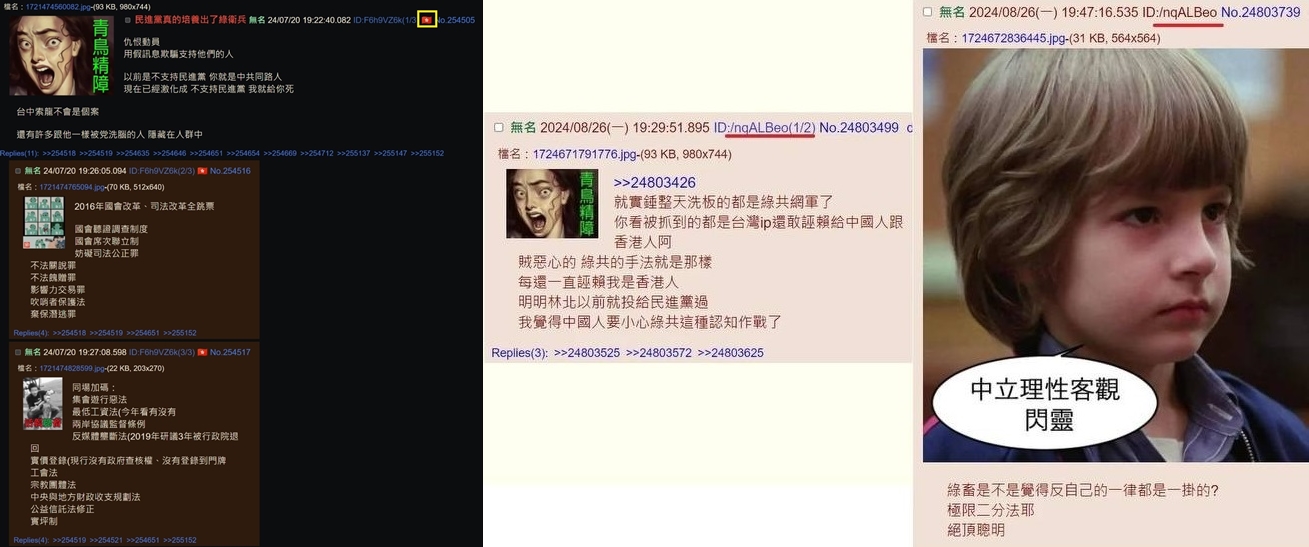
Task: Open the screaming face thumbnail in post No.254505
Action: click(x=62, y=55)
